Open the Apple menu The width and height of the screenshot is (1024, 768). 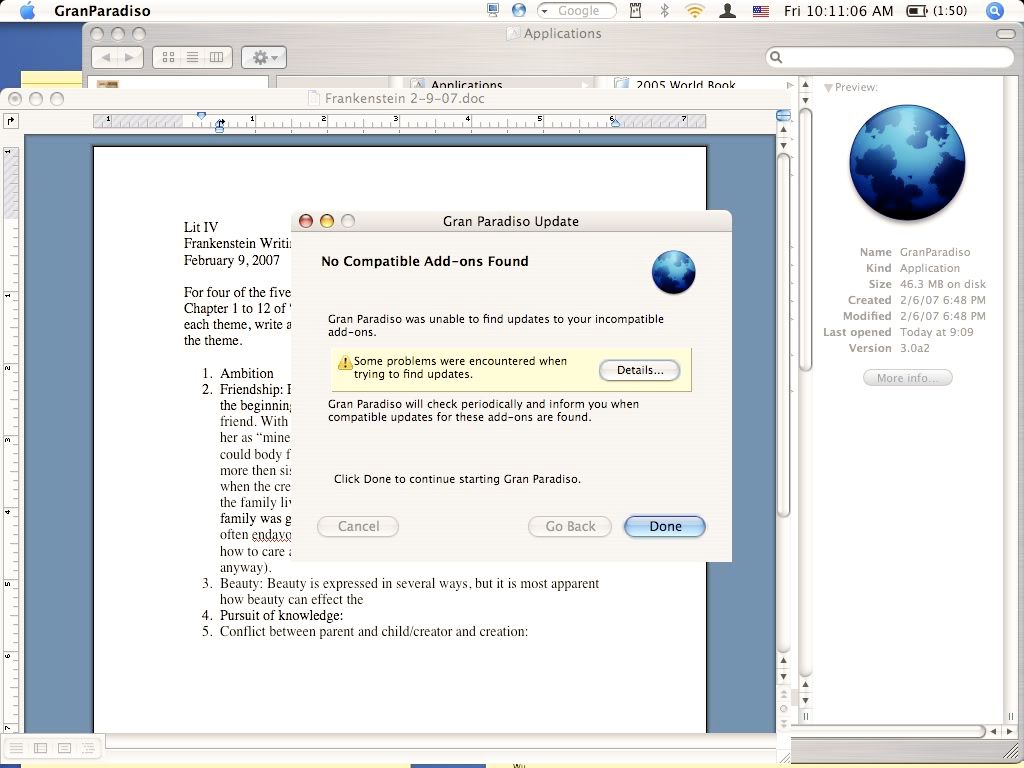click(x=27, y=10)
